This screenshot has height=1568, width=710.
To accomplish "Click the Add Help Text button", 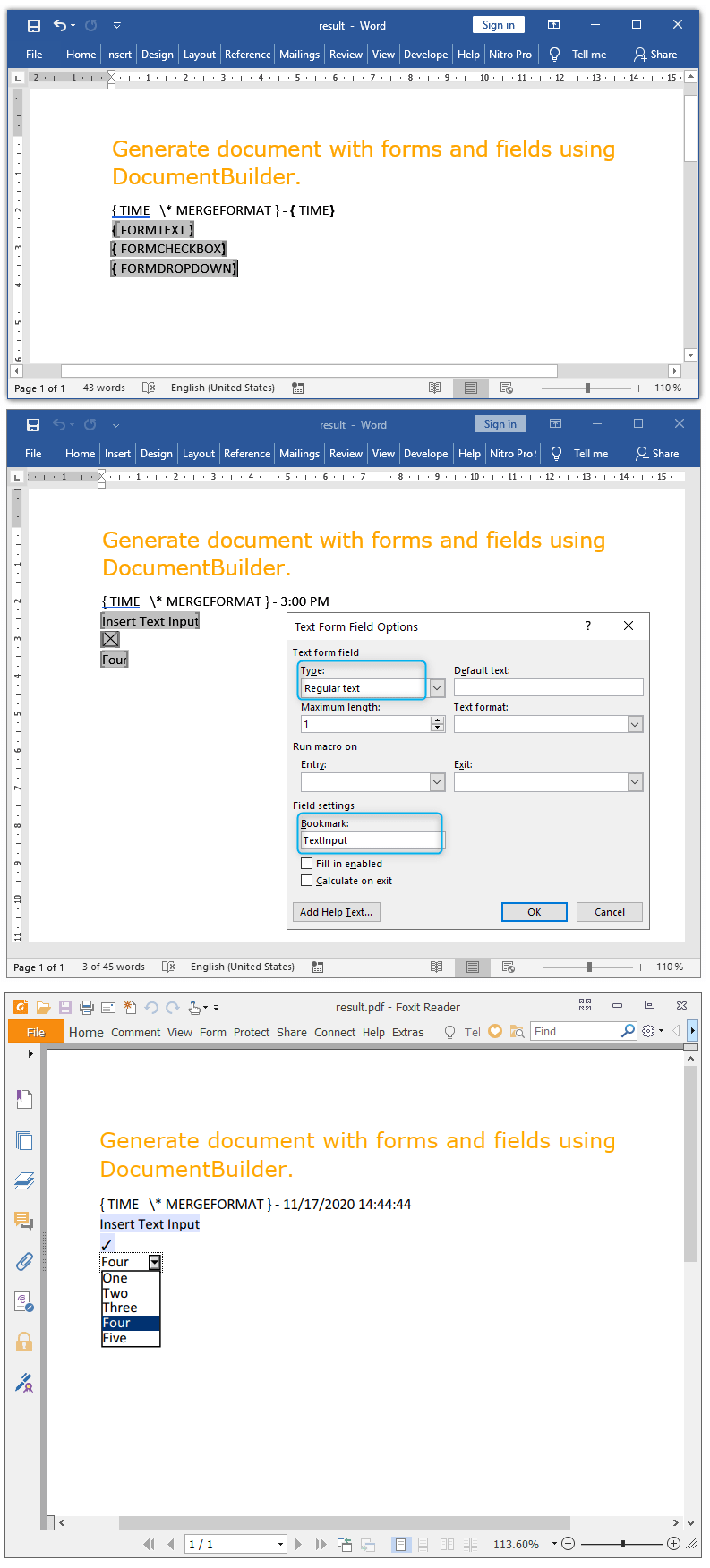I will click(337, 912).
